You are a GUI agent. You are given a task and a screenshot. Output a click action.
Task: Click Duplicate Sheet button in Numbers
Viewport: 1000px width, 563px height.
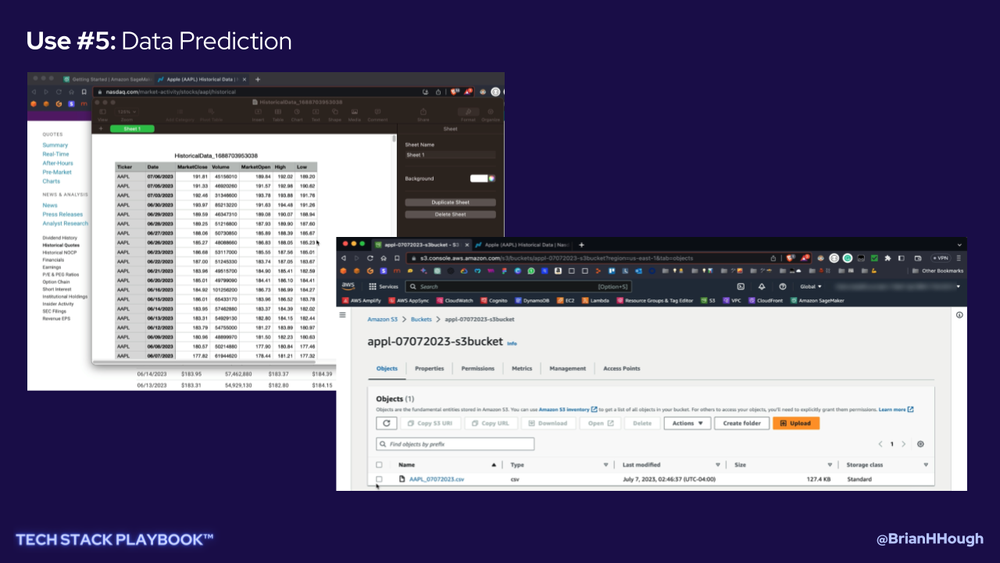[450, 202]
